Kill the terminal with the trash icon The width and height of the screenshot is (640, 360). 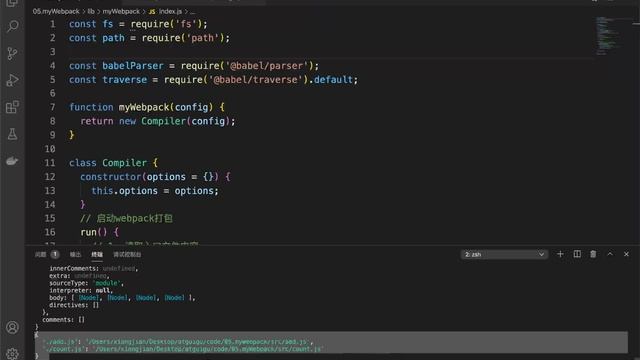click(593, 254)
